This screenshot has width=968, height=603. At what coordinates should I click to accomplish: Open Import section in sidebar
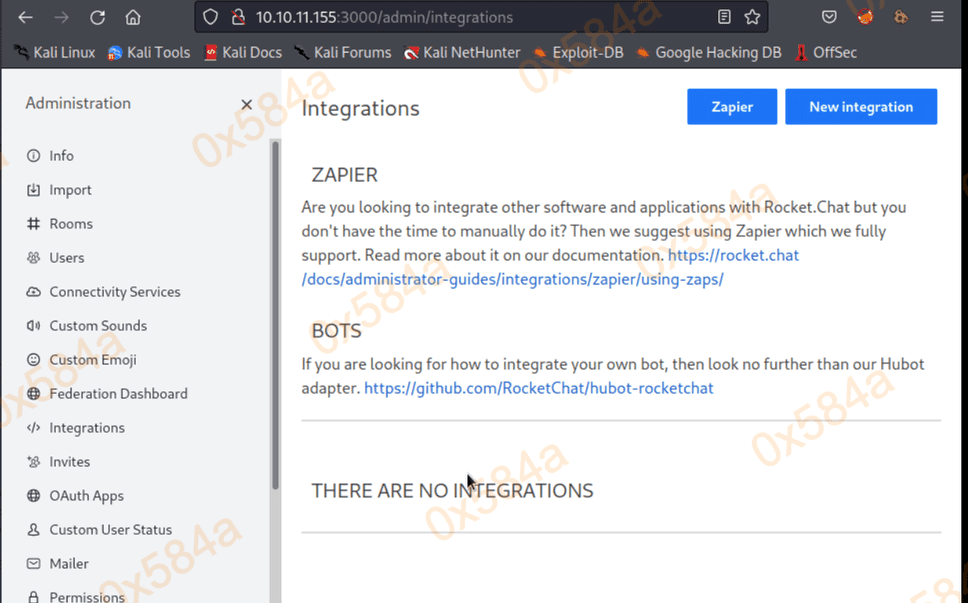(70, 190)
